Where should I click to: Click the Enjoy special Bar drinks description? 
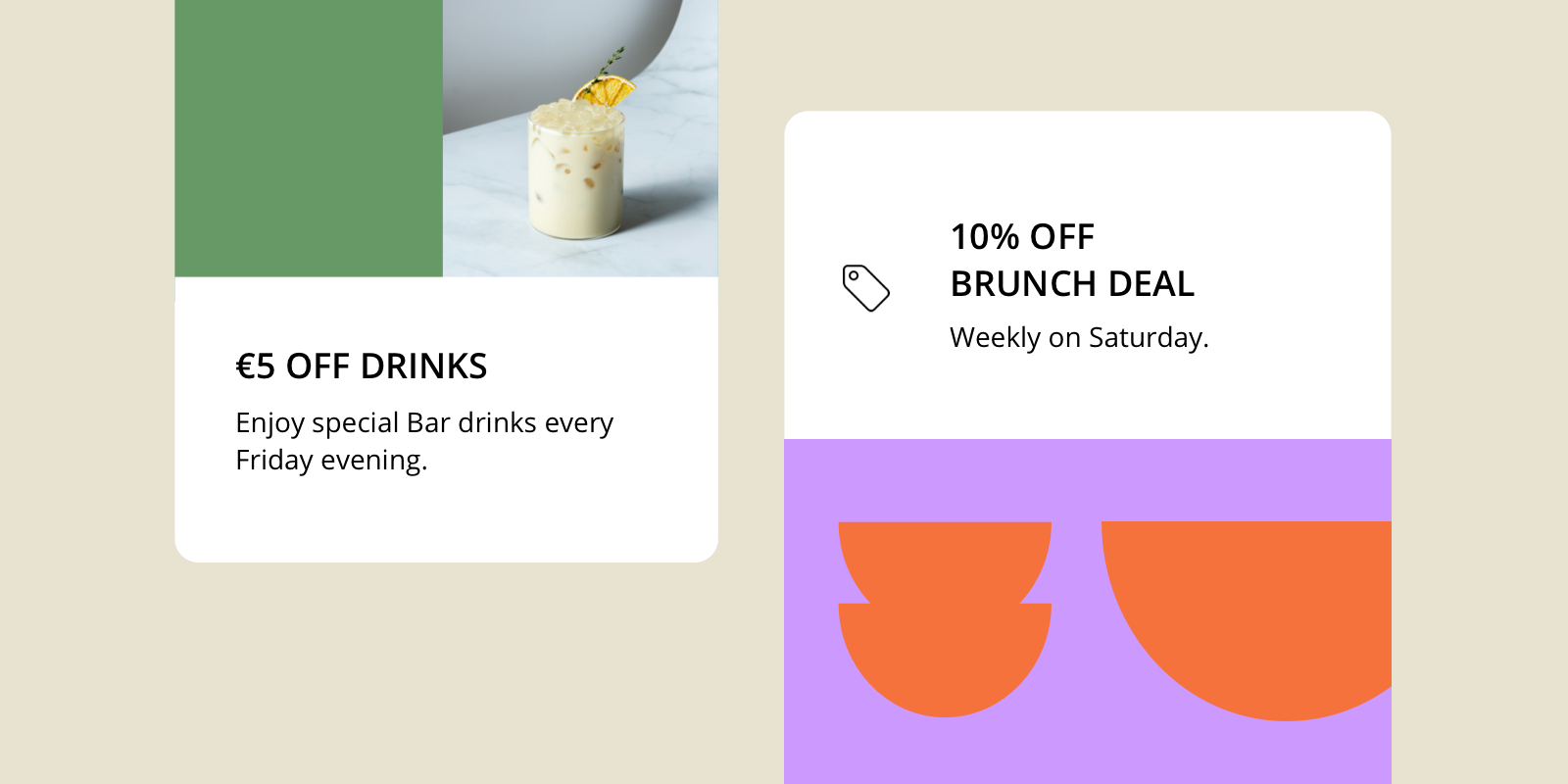(x=424, y=422)
